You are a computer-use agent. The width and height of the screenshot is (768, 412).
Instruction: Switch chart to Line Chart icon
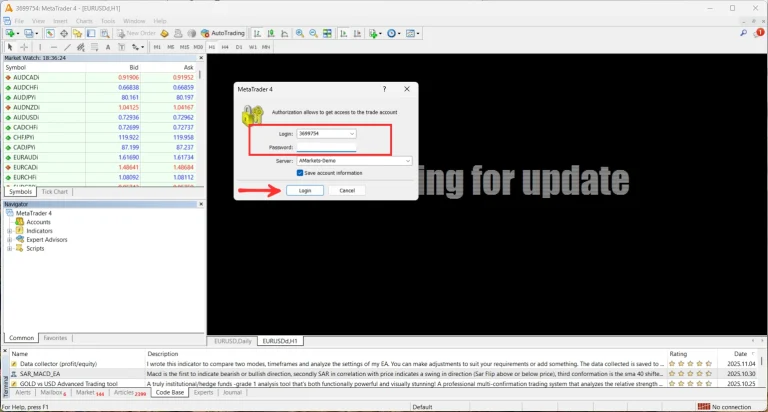[x=285, y=33]
